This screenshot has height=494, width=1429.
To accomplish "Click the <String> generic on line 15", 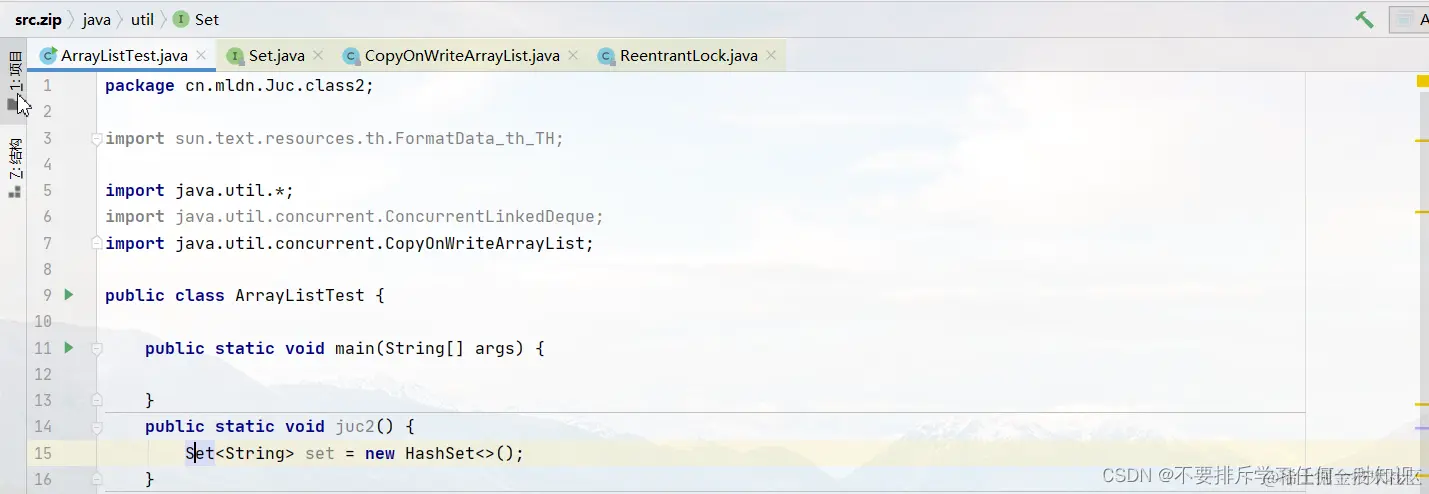I will [255, 454].
